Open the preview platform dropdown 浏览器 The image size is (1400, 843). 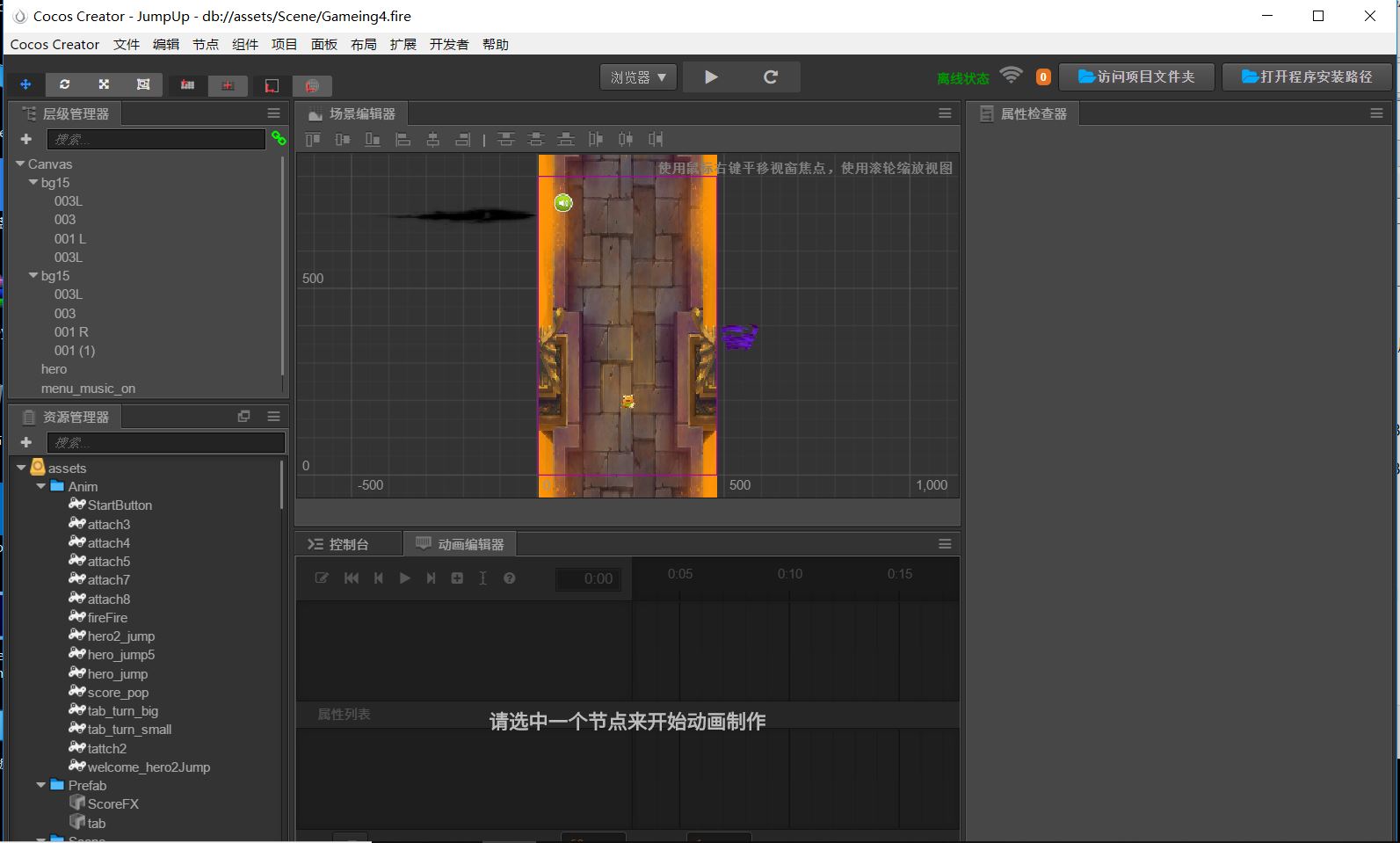click(x=638, y=77)
